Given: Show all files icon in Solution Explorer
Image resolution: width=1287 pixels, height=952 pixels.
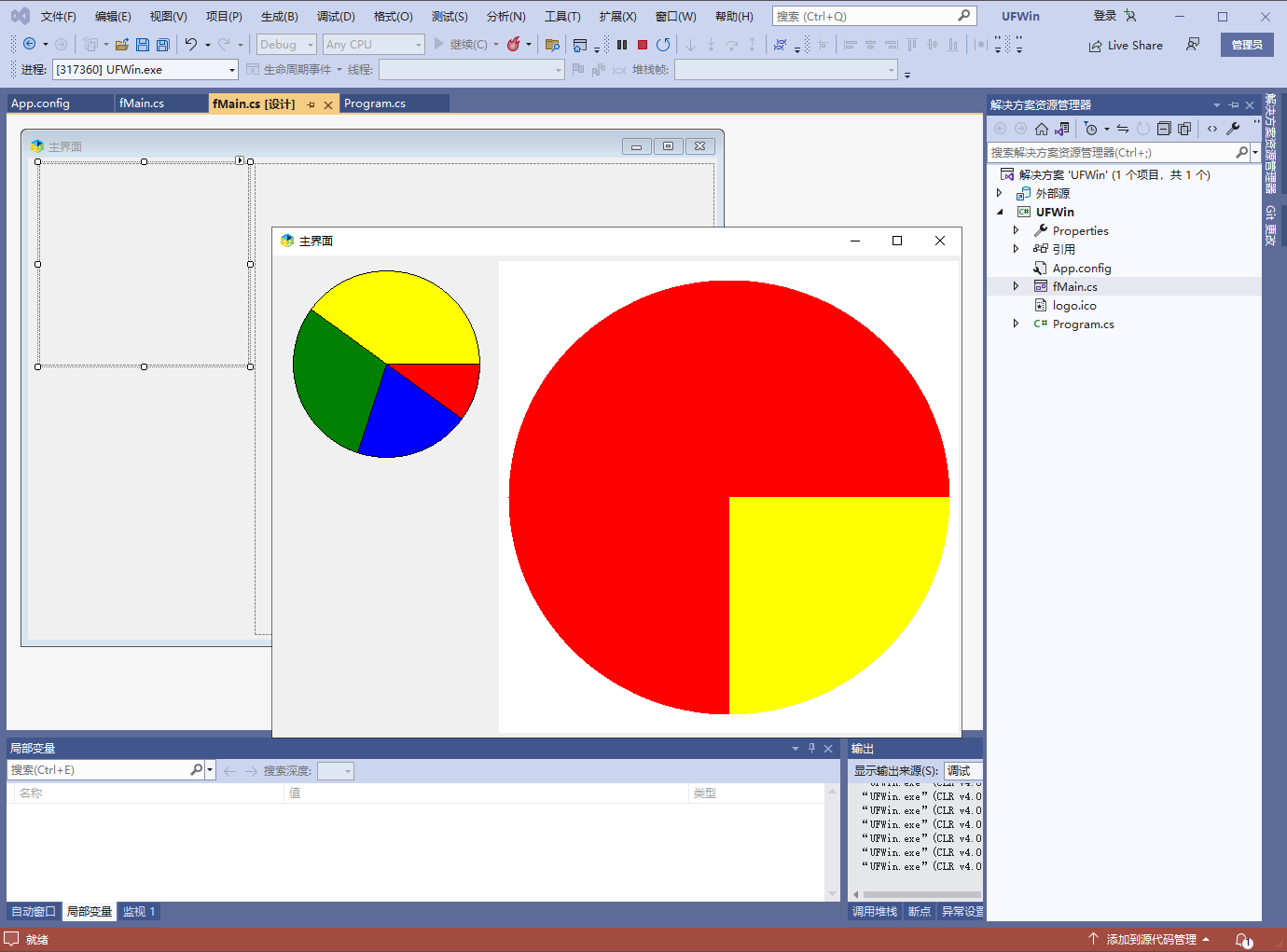Looking at the screenshot, I should click(1184, 129).
